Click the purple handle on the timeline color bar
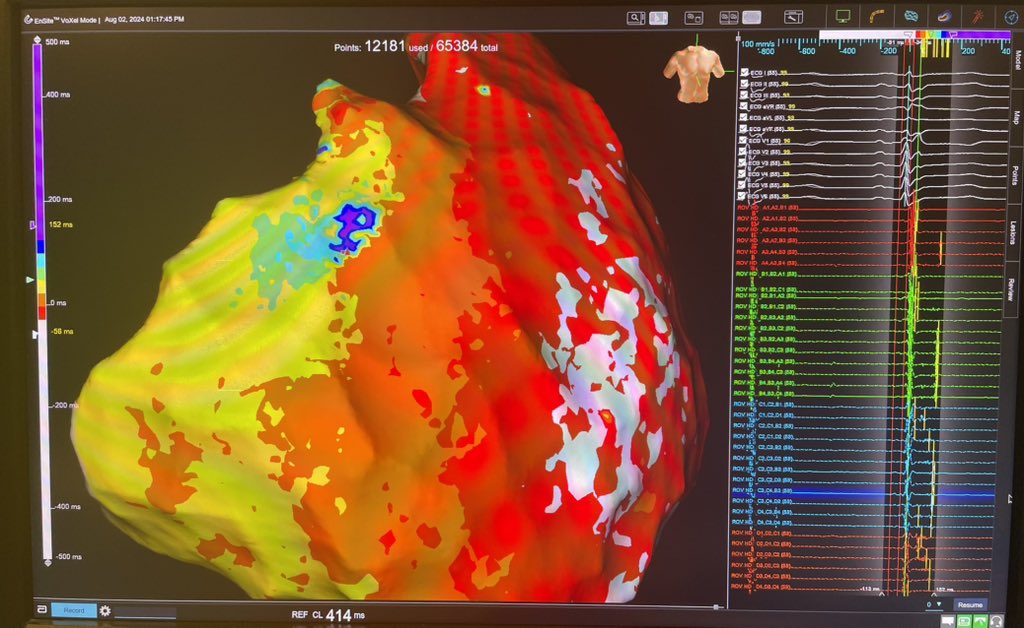The width and height of the screenshot is (1024, 628). [x=953, y=34]
